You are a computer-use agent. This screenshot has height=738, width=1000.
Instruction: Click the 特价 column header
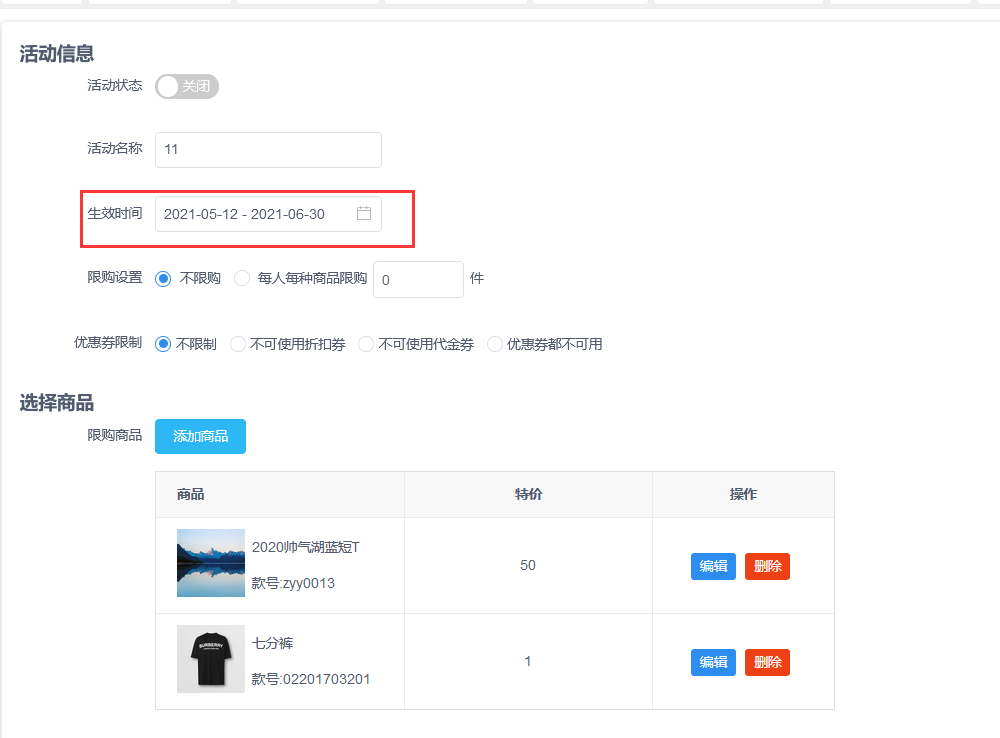point(528,494)
